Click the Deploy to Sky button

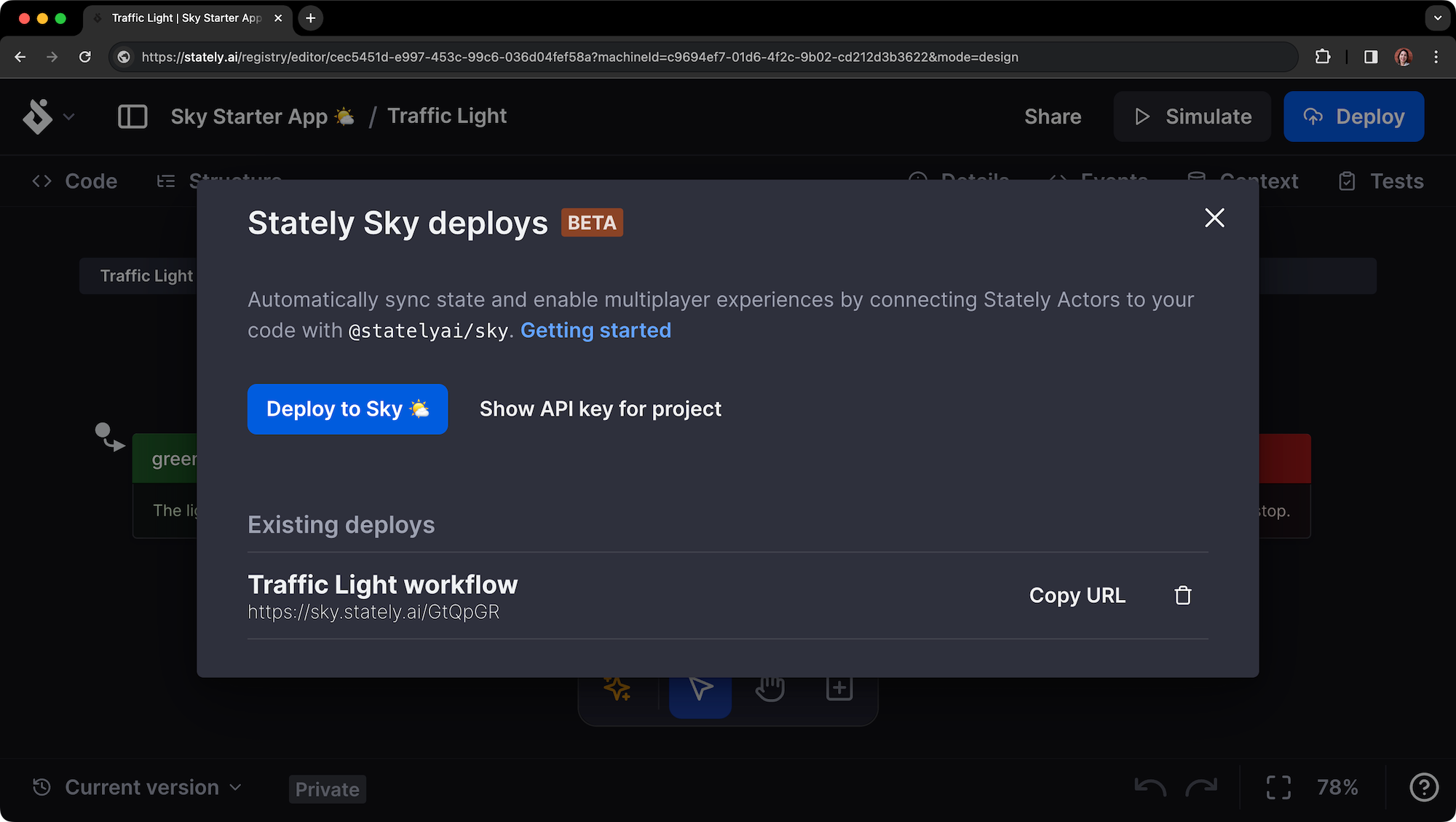pyautogui.click(x=347, y=408)
